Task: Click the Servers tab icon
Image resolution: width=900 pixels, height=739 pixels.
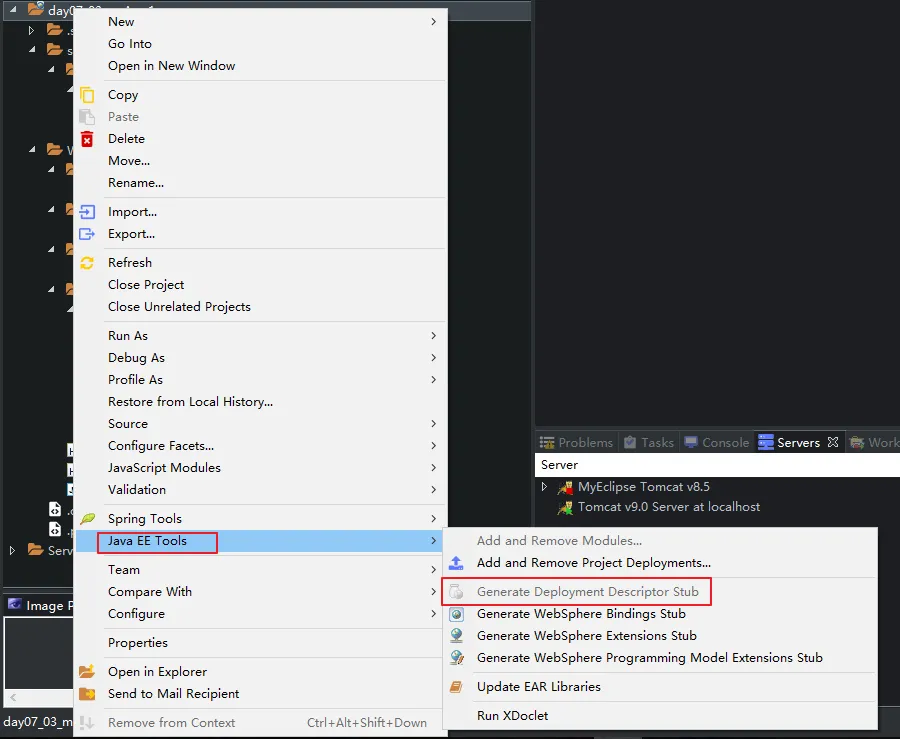Action: coord(766,442)
